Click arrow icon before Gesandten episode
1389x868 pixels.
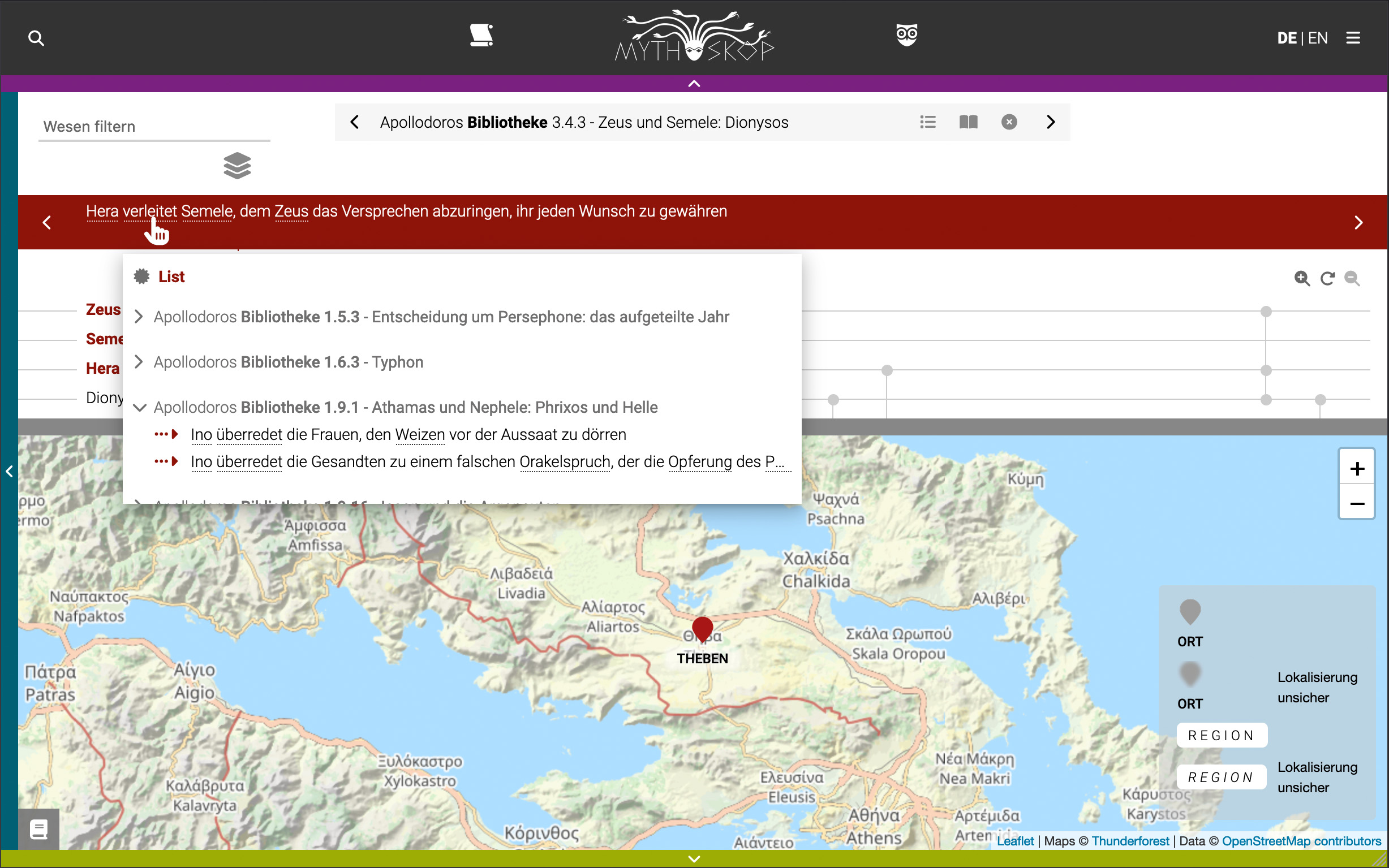pyautogui.click(x=166, y=461)
